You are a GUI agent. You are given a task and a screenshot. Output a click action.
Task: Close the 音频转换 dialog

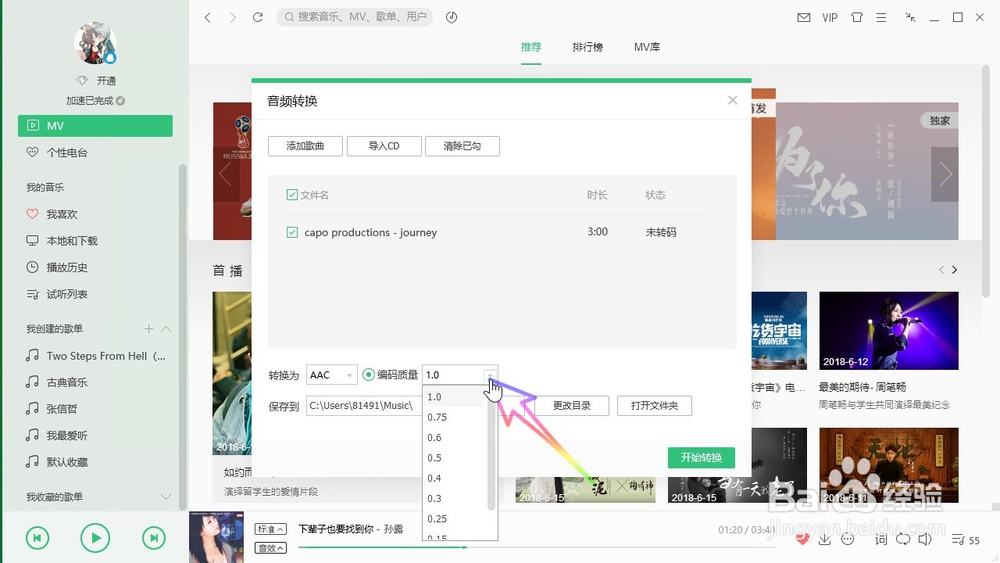(x=732, y=100)
